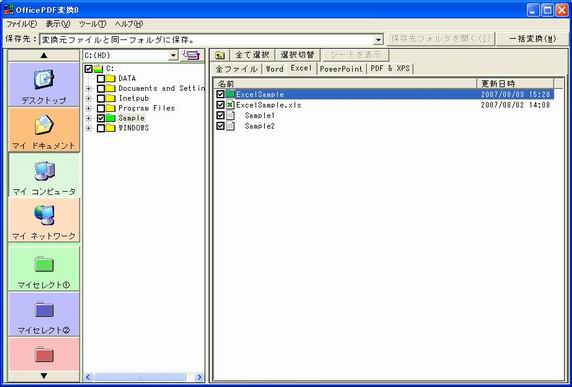Click the C: drive folder icon
This screenshot has width=572, height=387.
pos(98,69)
